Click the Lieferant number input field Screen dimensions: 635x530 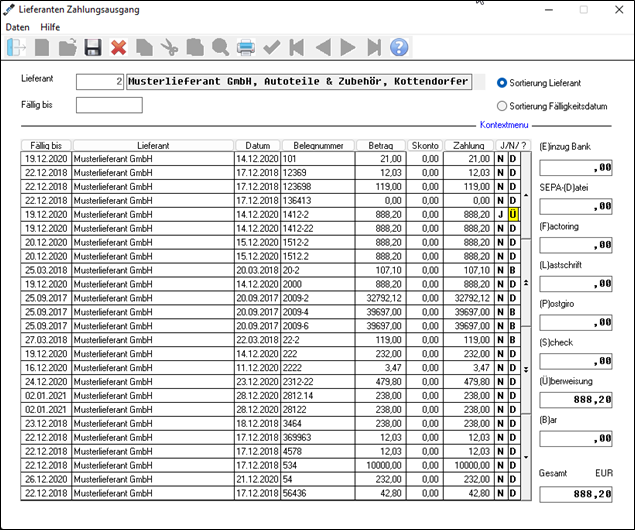(x=100, y=82)
